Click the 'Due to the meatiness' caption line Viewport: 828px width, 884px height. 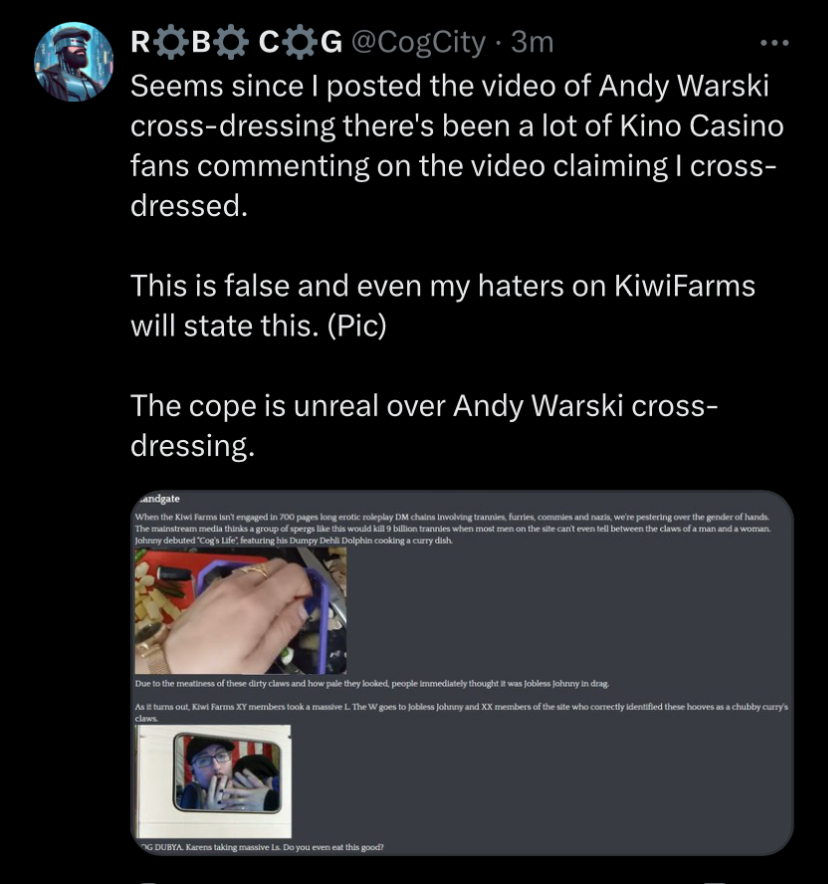pyautogui.click(x=372, y=683)
